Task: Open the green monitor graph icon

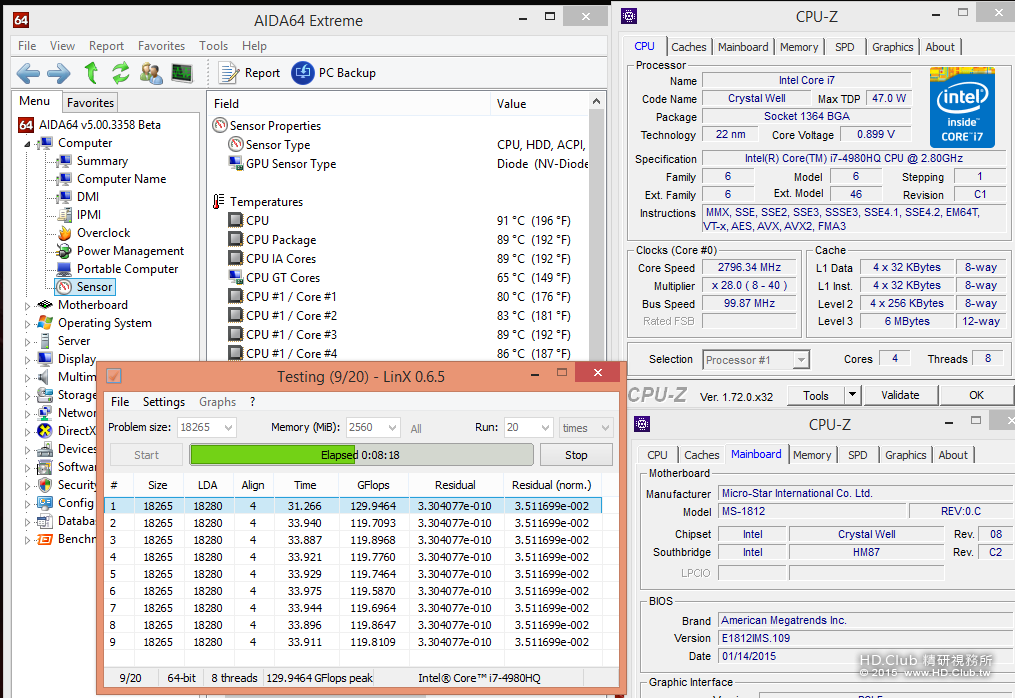Action: (x=181, y=73)
